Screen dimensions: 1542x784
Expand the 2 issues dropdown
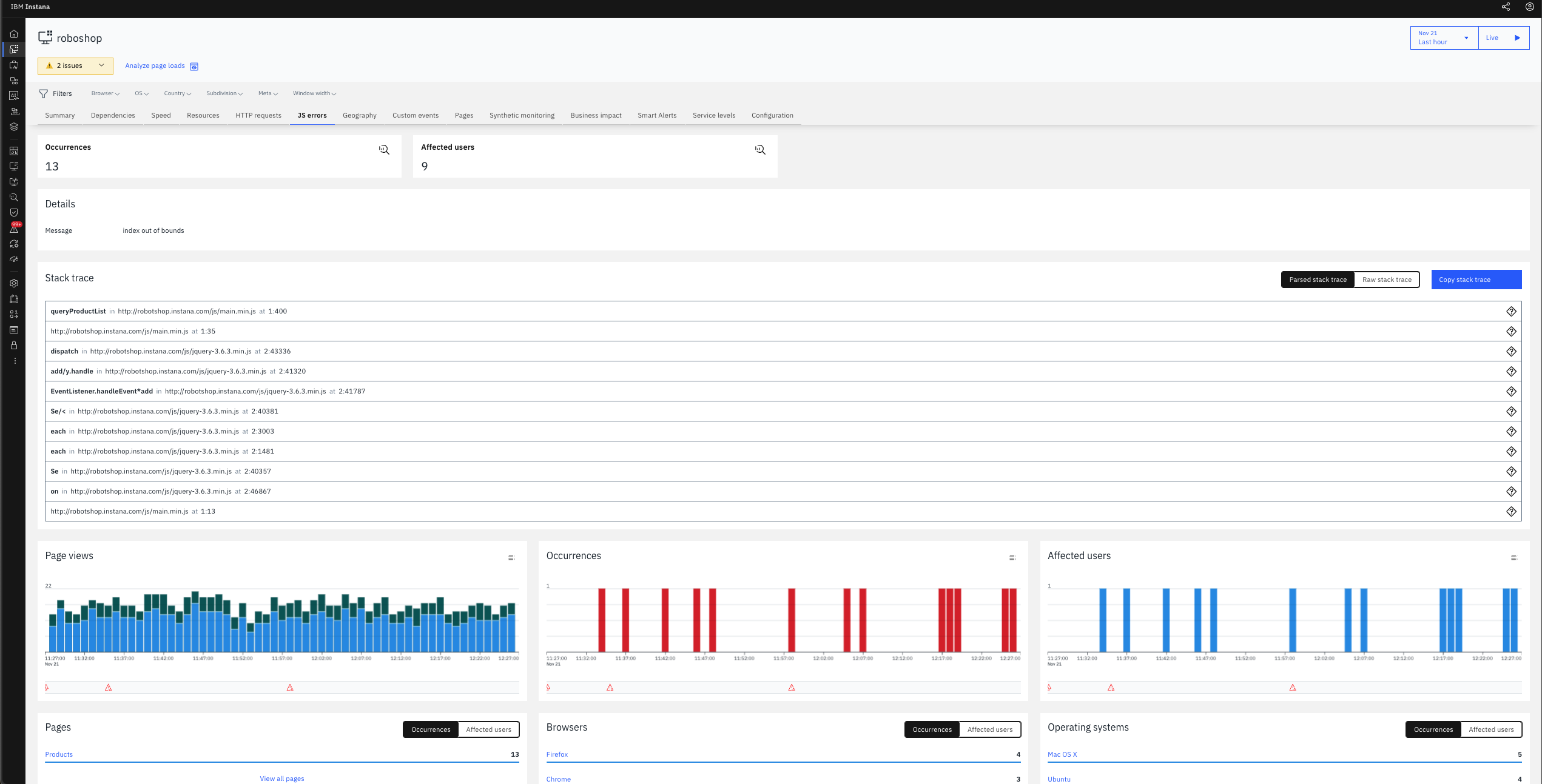coord(75,65)
